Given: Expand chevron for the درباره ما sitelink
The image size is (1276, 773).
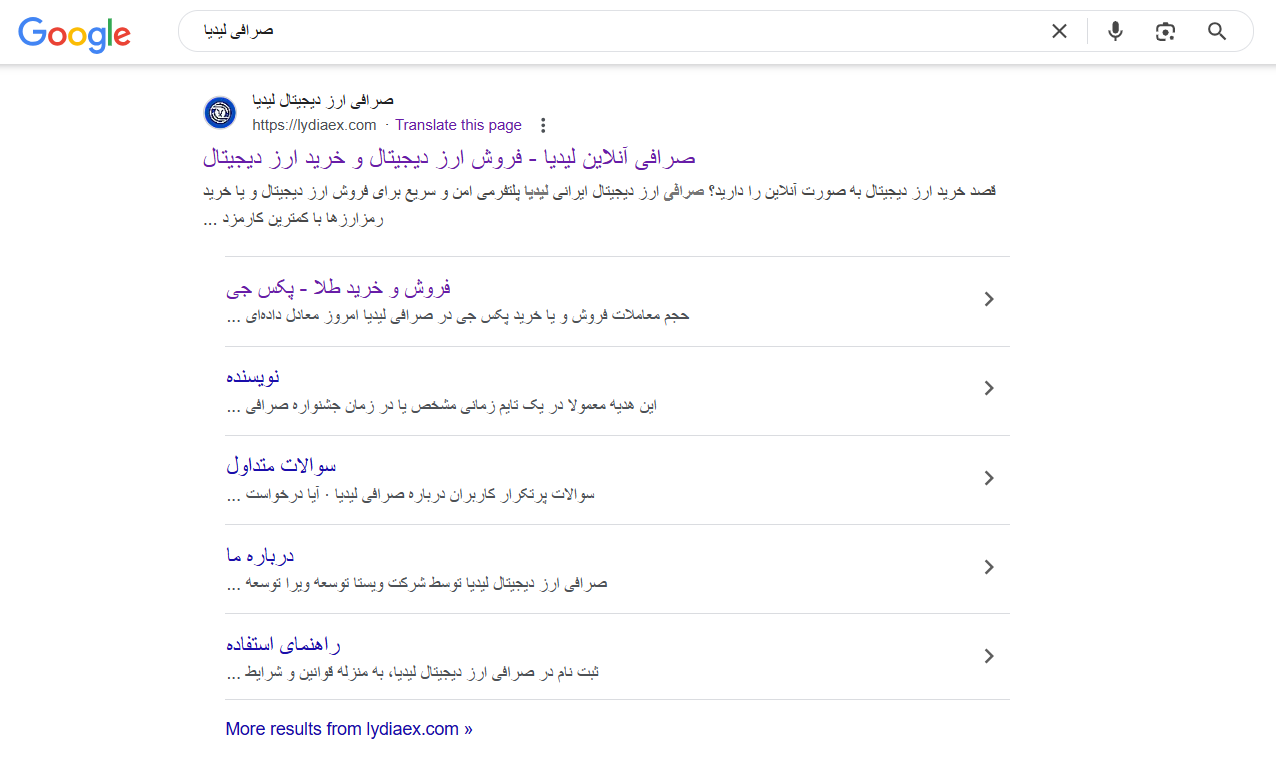Looking at the screenshot, I should coord(989,567).
